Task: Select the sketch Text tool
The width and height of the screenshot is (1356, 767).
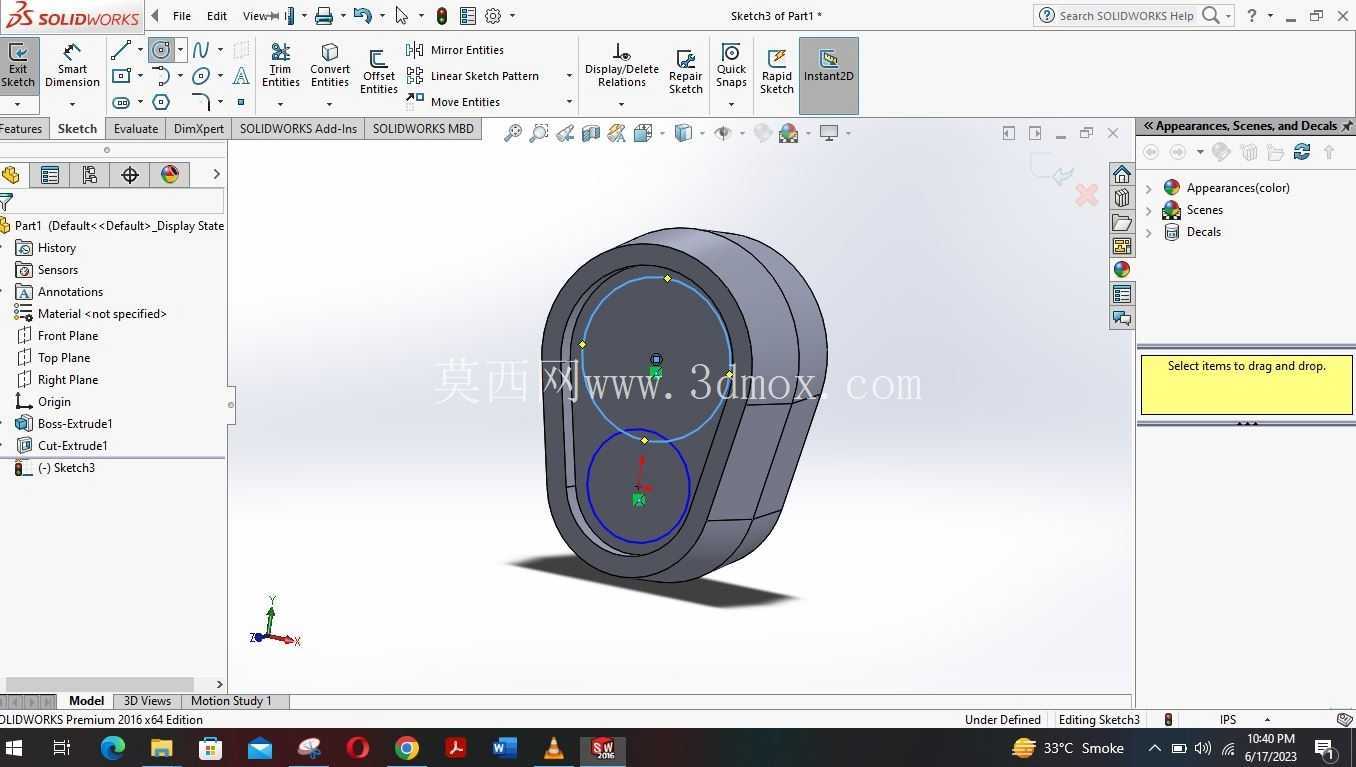Action: [x=241, y=76]
